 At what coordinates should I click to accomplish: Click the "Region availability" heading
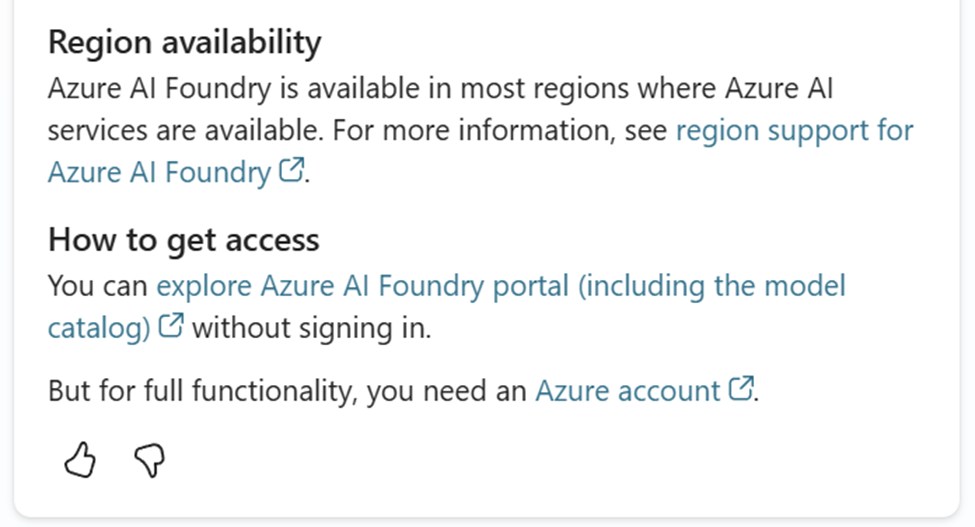coord(185,43)
